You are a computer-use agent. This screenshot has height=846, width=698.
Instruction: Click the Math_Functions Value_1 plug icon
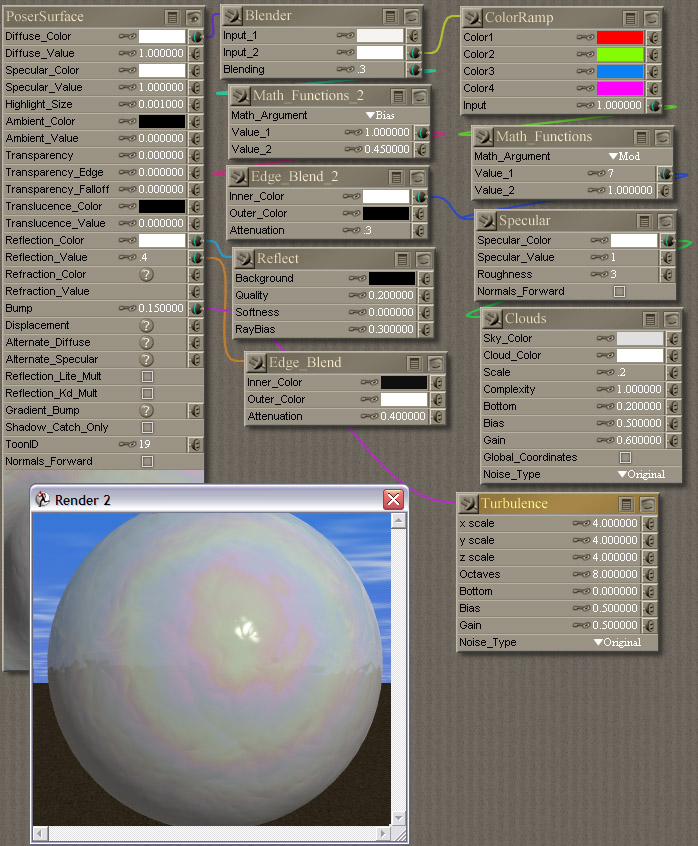[666, 173]
